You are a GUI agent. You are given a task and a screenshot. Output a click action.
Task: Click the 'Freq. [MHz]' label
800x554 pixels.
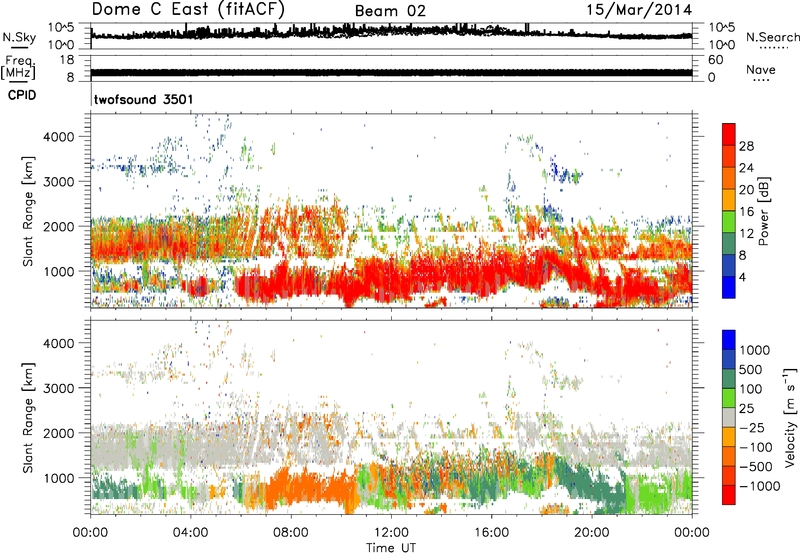point(19,68)
